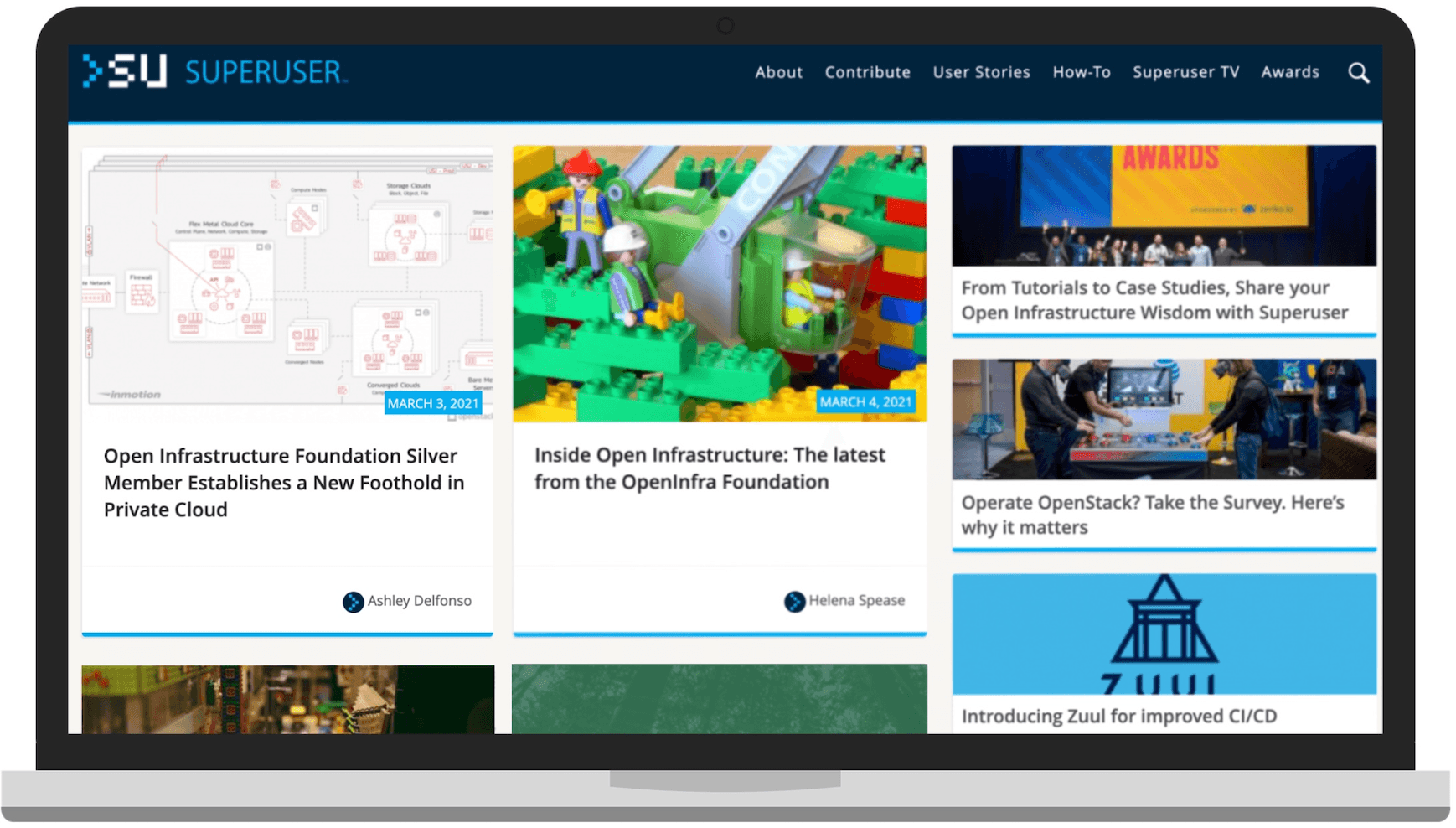
Task: Click the green textured thumbnail at bottom
Action: coord(720,699)
